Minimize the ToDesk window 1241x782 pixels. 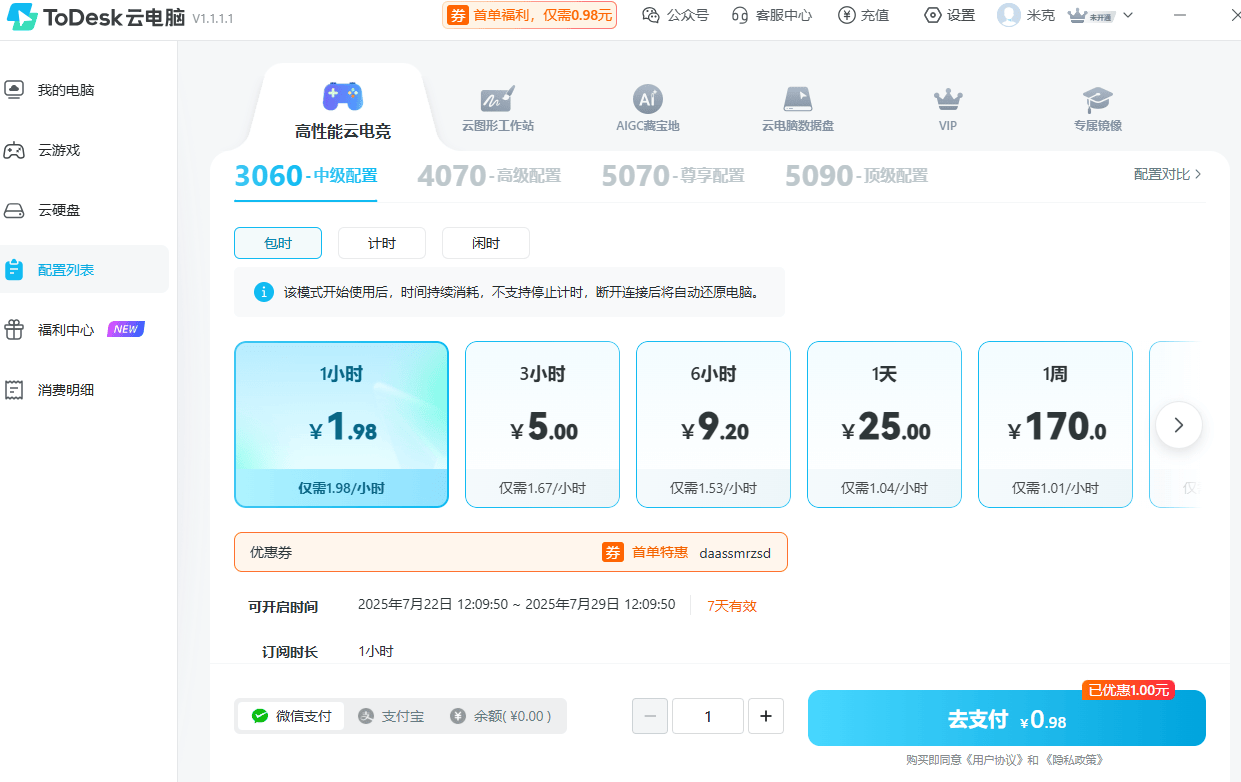(x=1180, y=15)
